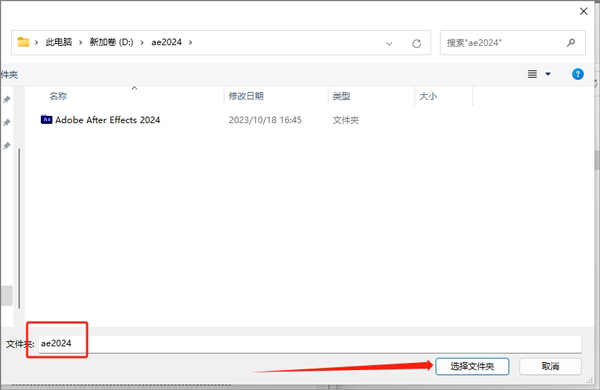Click the 取消 button
Screen dimensions: 600x390
click(x=550, y=366)
